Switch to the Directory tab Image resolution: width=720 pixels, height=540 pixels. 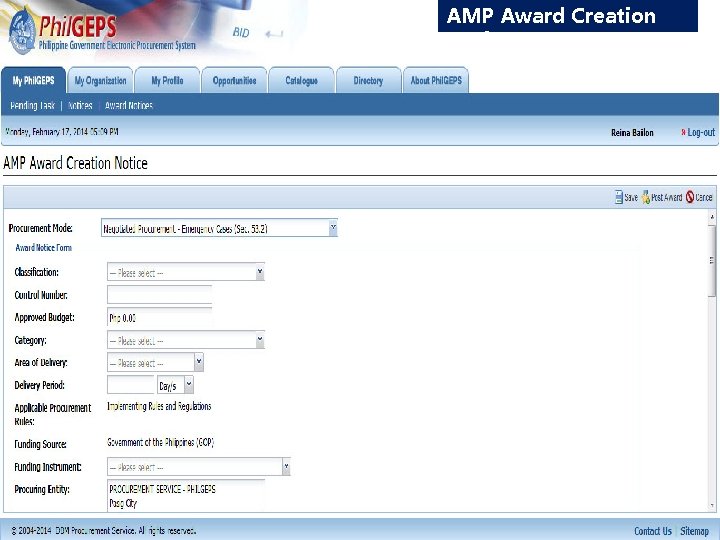point(368,81)
